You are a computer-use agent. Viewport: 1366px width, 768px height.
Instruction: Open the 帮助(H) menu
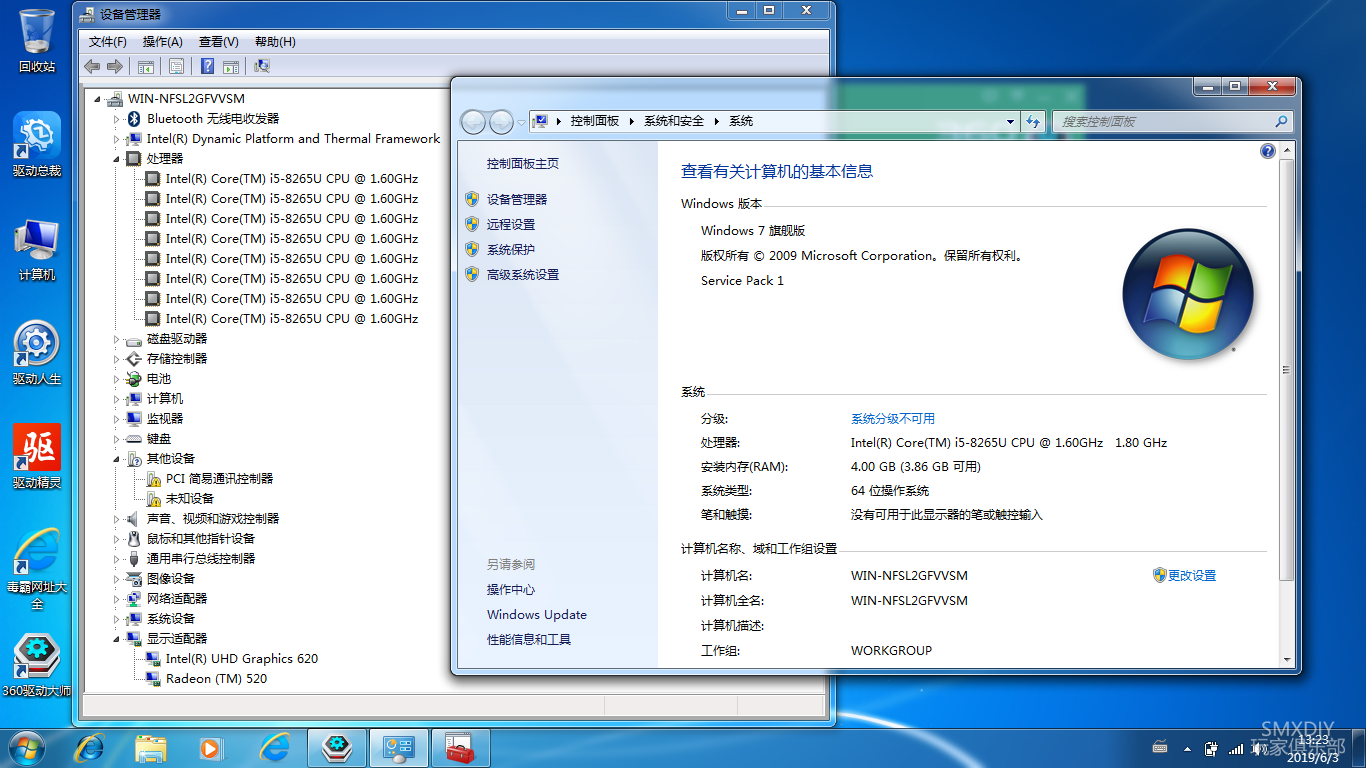click(x=275, y=42)
